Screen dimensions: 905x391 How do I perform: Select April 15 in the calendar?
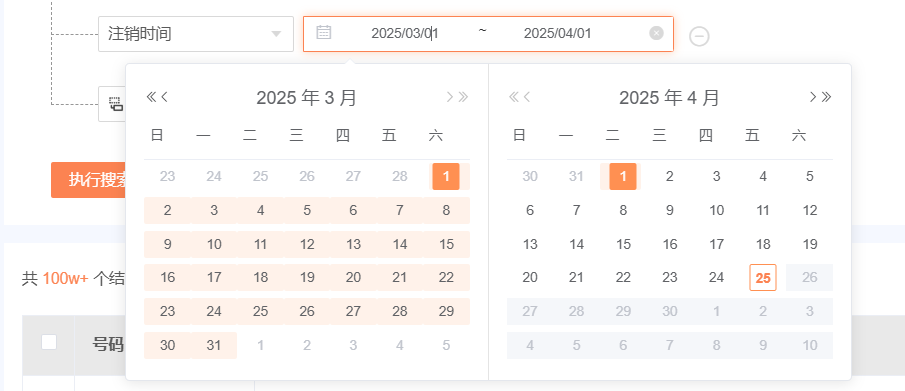[623, 244]
